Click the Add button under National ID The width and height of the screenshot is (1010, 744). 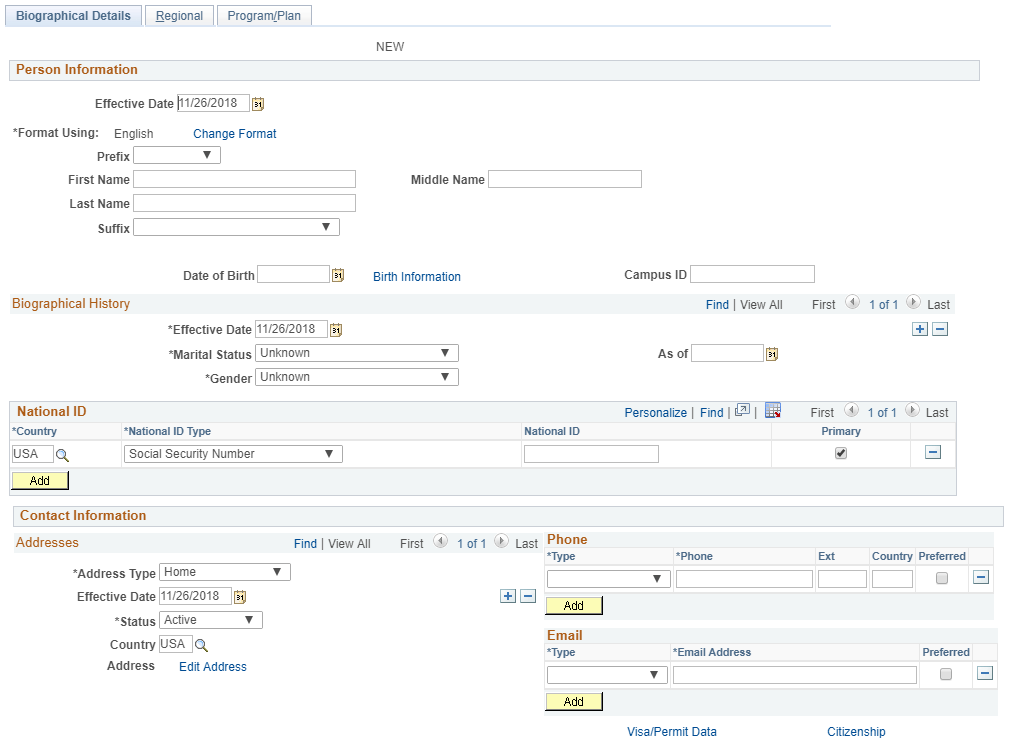[x=40, y=481]
